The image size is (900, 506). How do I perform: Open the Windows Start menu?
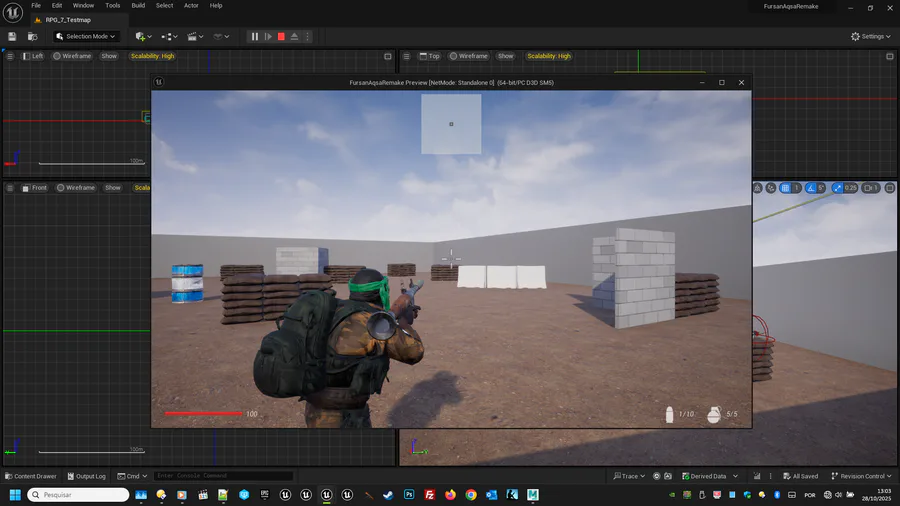[15, 495]
